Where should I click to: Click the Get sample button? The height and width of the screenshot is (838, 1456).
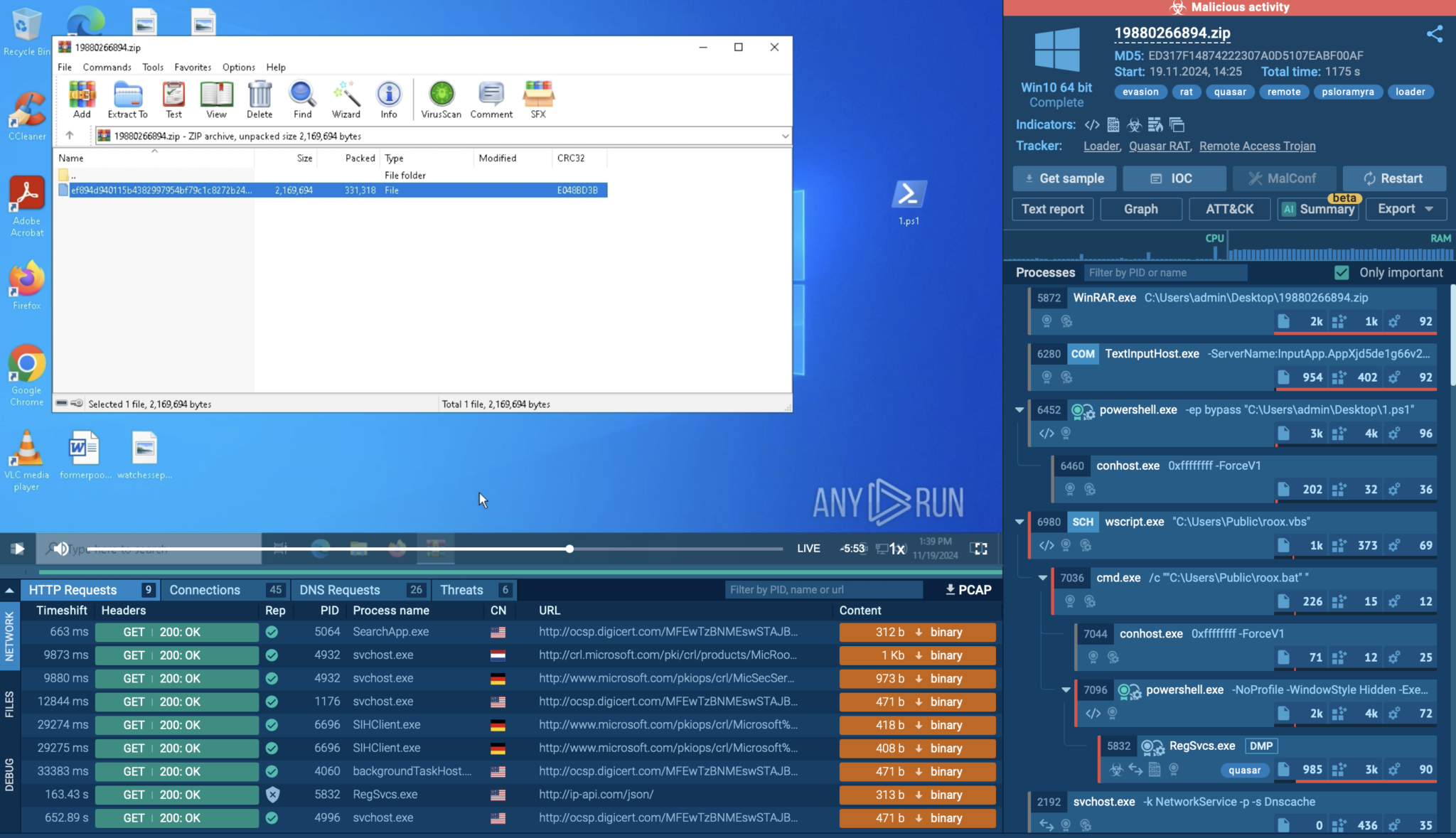pos(1064,178)
